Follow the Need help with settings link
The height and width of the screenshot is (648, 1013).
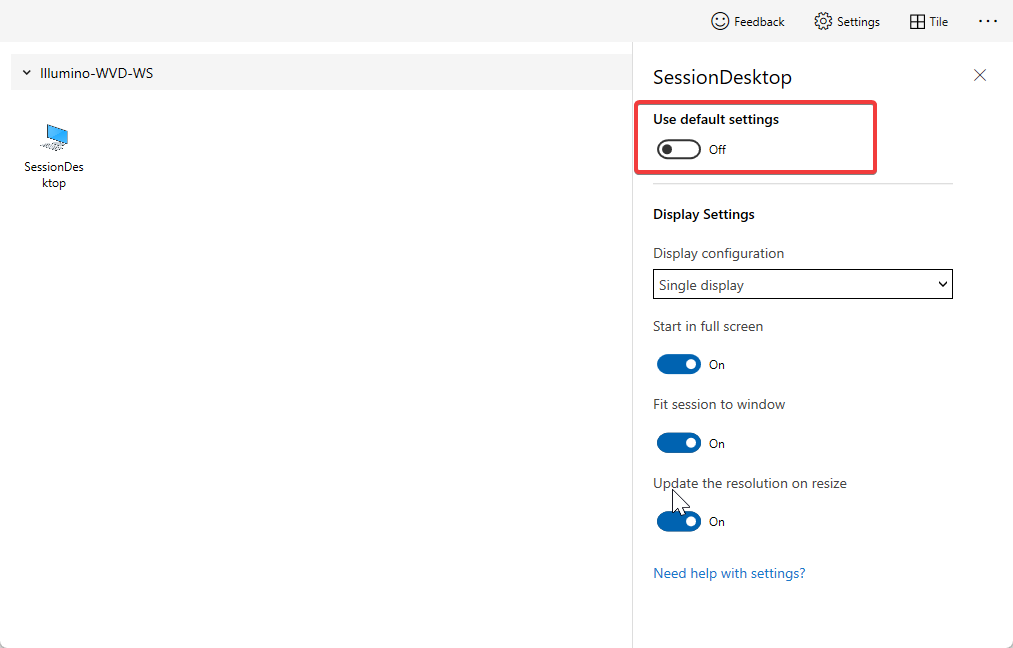(x=729, y=573)
